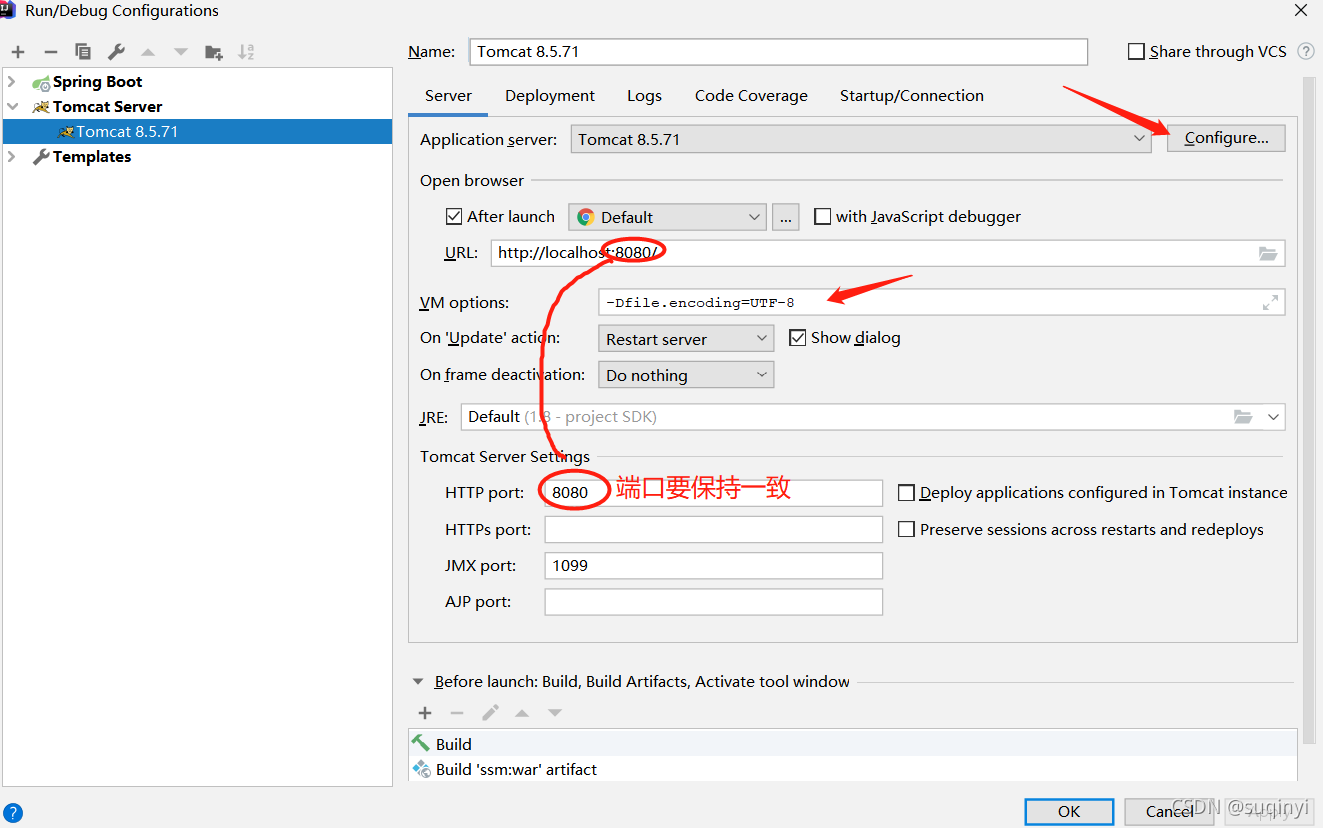Toggle Show dialog checkbox

click(x=798, y=337)
